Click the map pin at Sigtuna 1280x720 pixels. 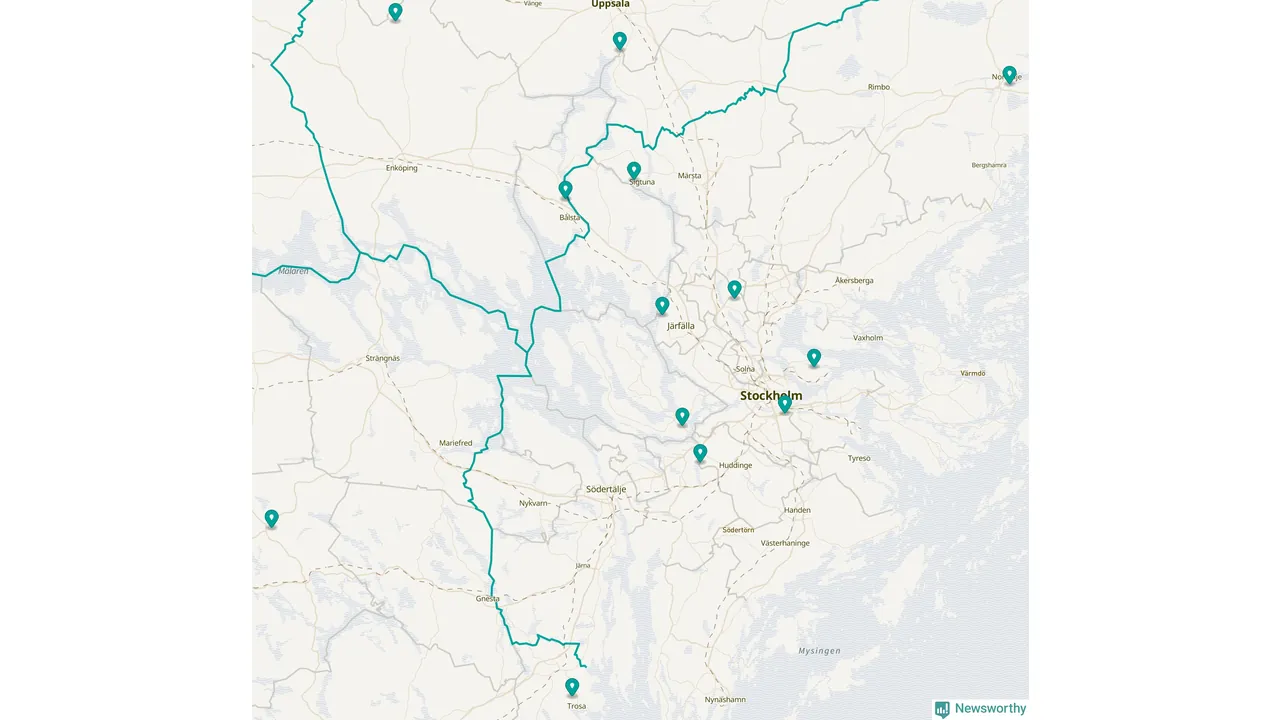[634, 171]
